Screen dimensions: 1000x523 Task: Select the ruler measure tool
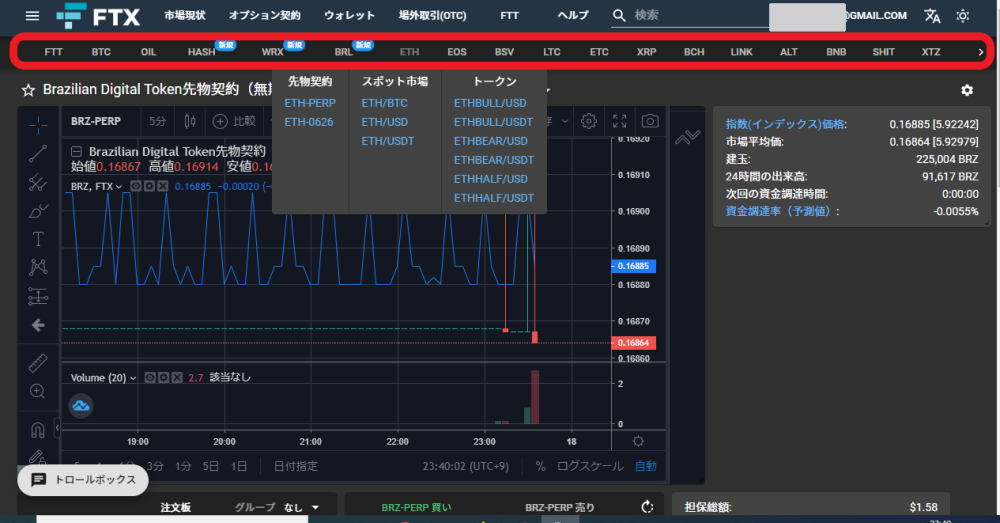[38, 363]
